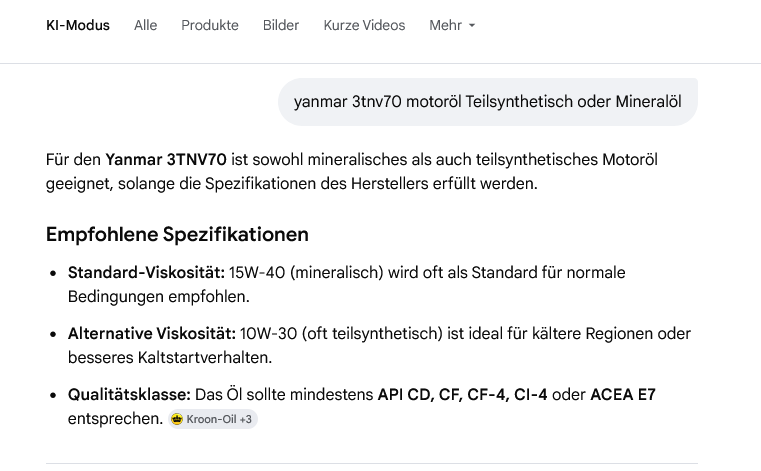
Task: Go to the Bilder tab
Action: click(281, 25)
